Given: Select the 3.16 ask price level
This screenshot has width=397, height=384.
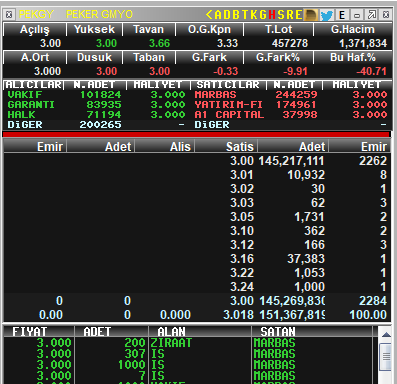Looking at the screenshot, I should coord(197,259).
